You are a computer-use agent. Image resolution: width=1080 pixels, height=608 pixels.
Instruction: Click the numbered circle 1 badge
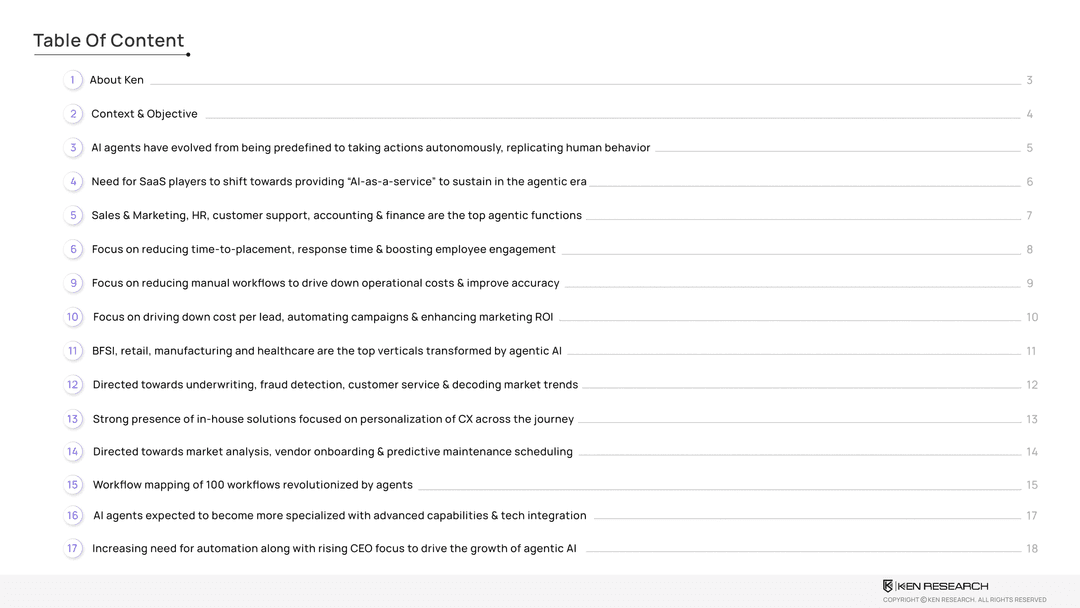(x=72, y=80)
